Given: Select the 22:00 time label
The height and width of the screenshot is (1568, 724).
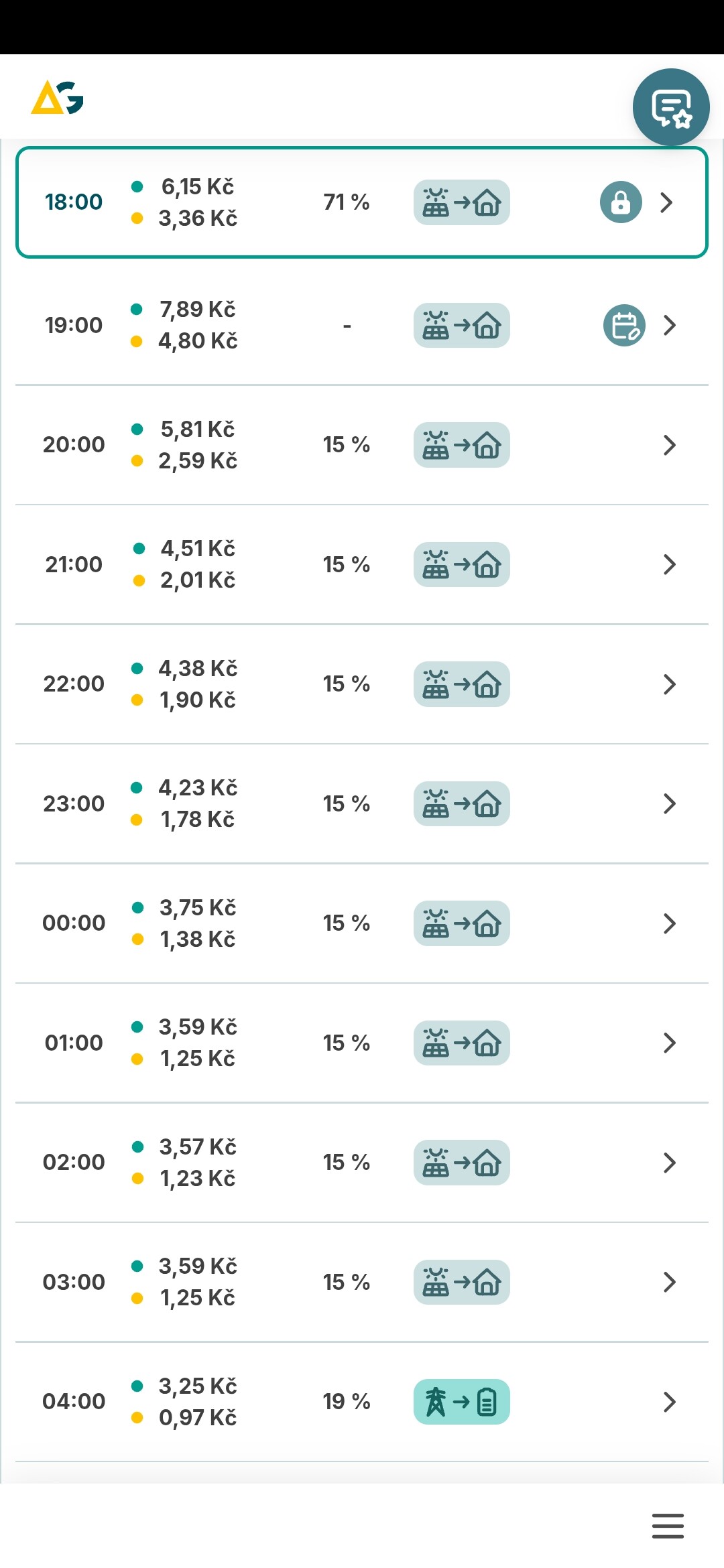Looking at the screenshot, I should click(x=74, y=684).
